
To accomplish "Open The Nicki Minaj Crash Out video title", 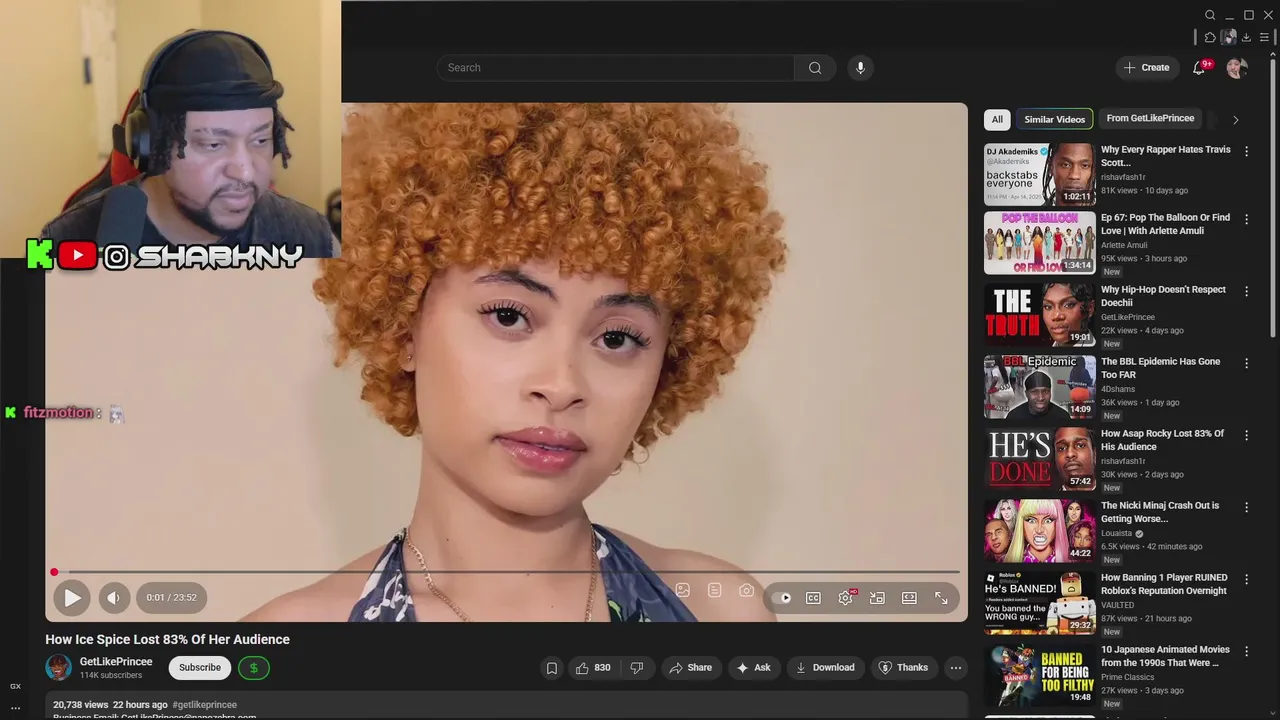I will (1160, 512).
